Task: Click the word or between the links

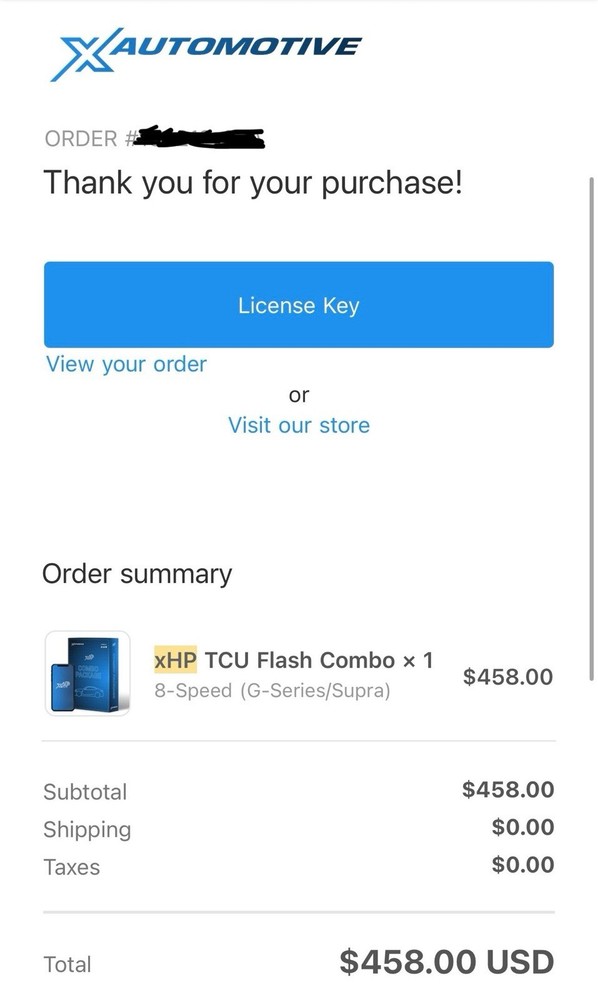Action: (299, 394)
